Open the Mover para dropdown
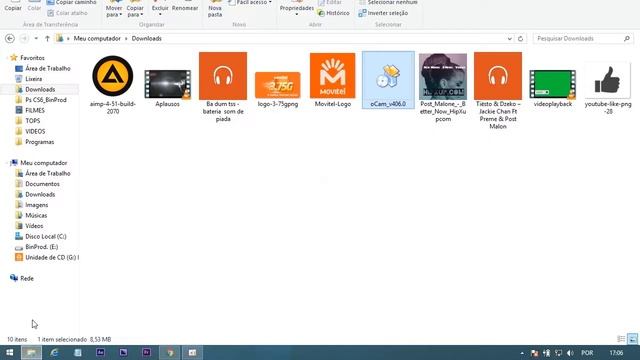Image resolution: width=640 pixels, height=360 pixels. (114, 9)
